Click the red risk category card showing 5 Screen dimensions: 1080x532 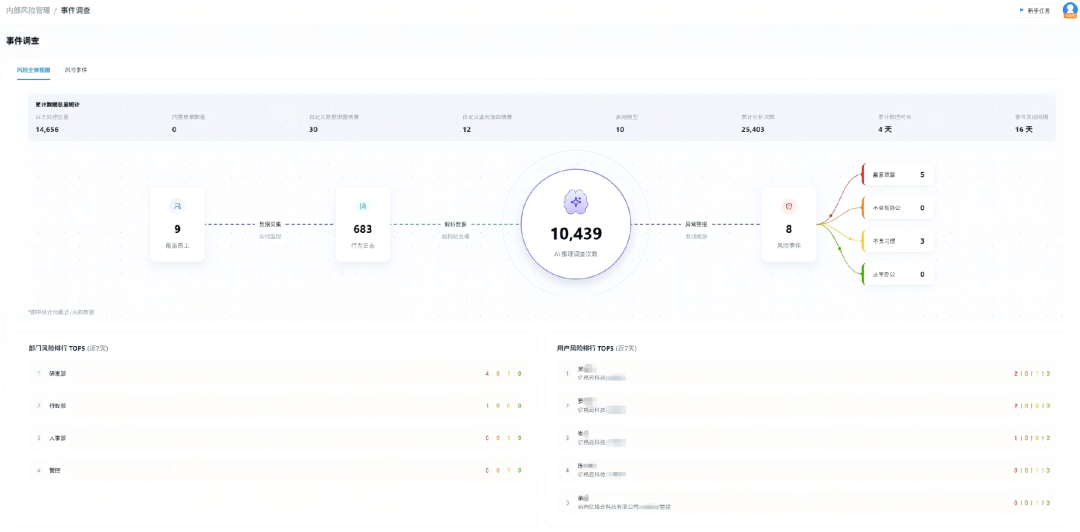898,174
